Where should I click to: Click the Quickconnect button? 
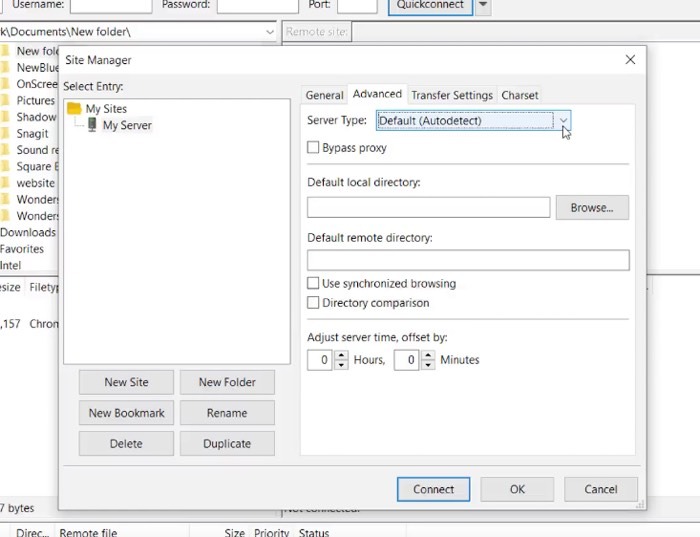[430, 6]
